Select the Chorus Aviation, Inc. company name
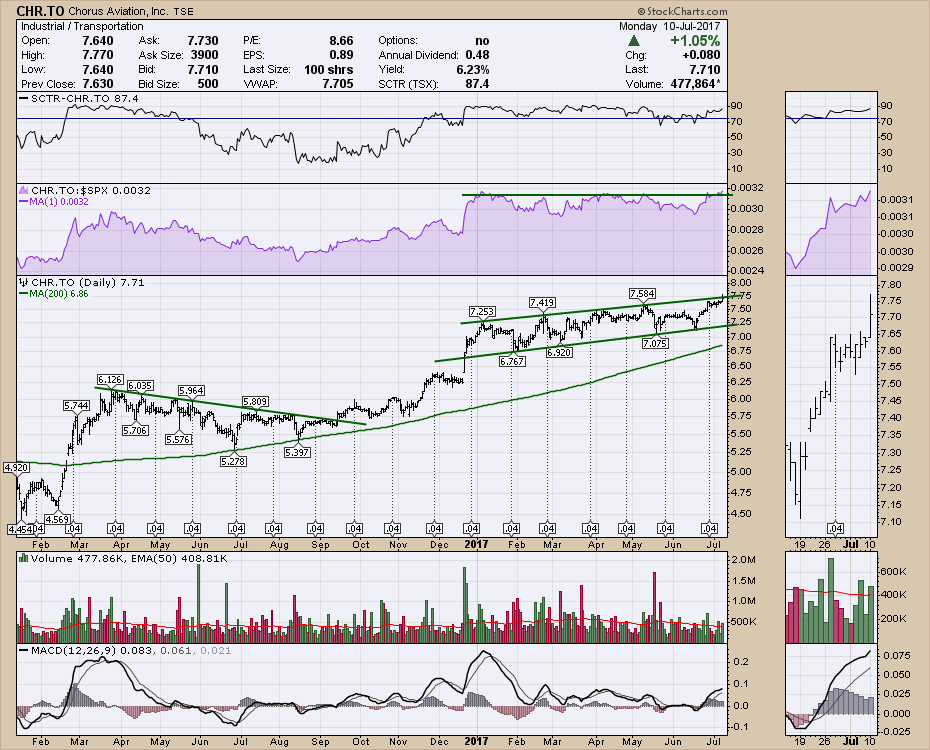Screen dimensions: 930x750 click(118, 11)
